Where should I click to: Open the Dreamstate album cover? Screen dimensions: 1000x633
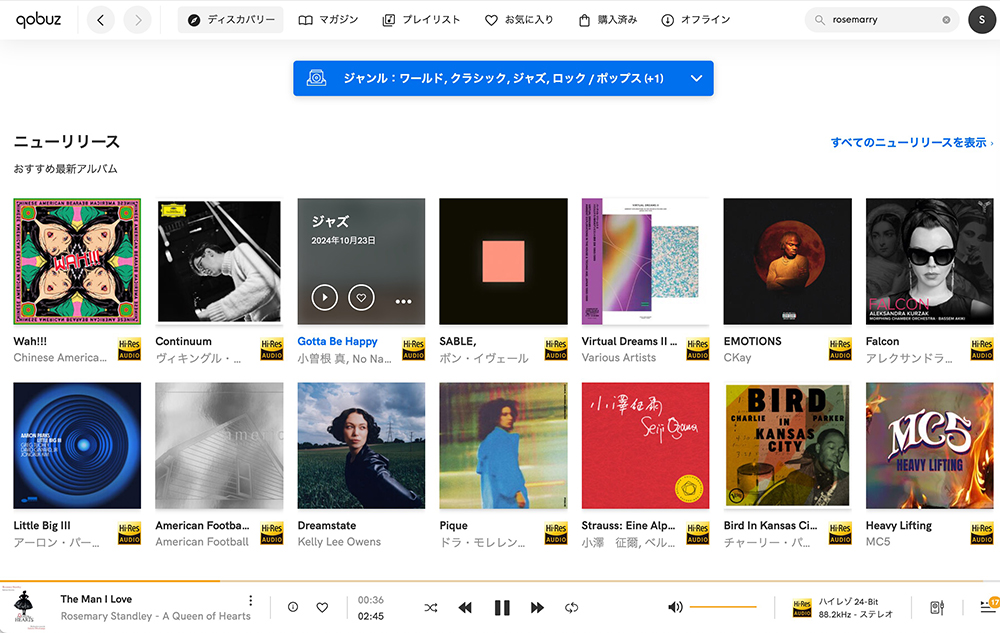tap(361, 446)
